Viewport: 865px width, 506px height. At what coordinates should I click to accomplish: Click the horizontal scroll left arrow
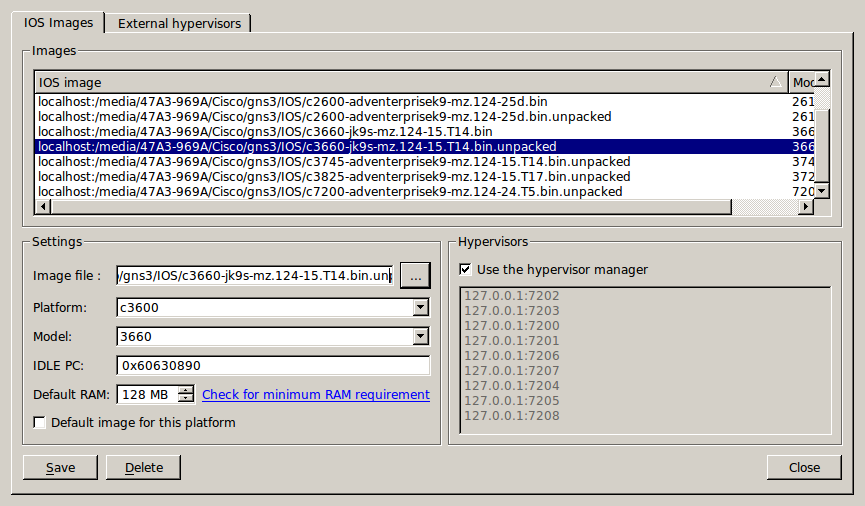(x=42, y=206)
